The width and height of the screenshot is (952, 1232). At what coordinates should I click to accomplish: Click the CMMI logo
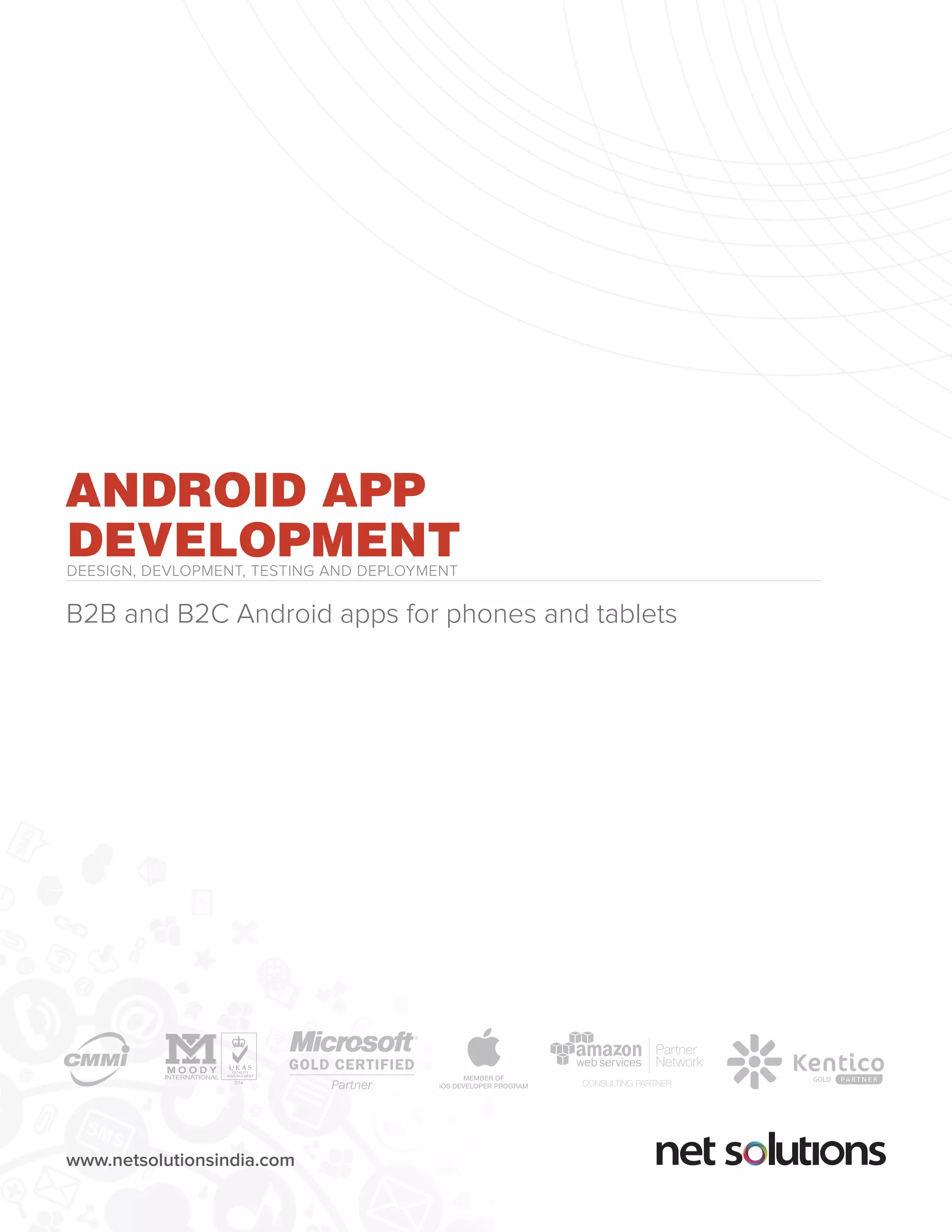pos(96,1059)
